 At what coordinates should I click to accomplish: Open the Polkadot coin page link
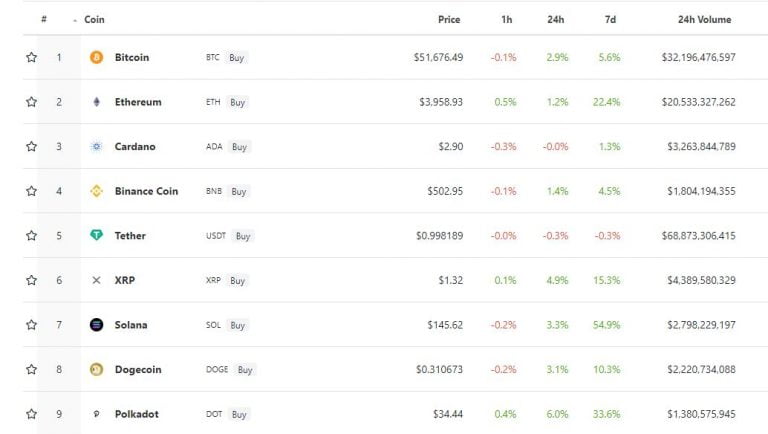coord(137,414)
